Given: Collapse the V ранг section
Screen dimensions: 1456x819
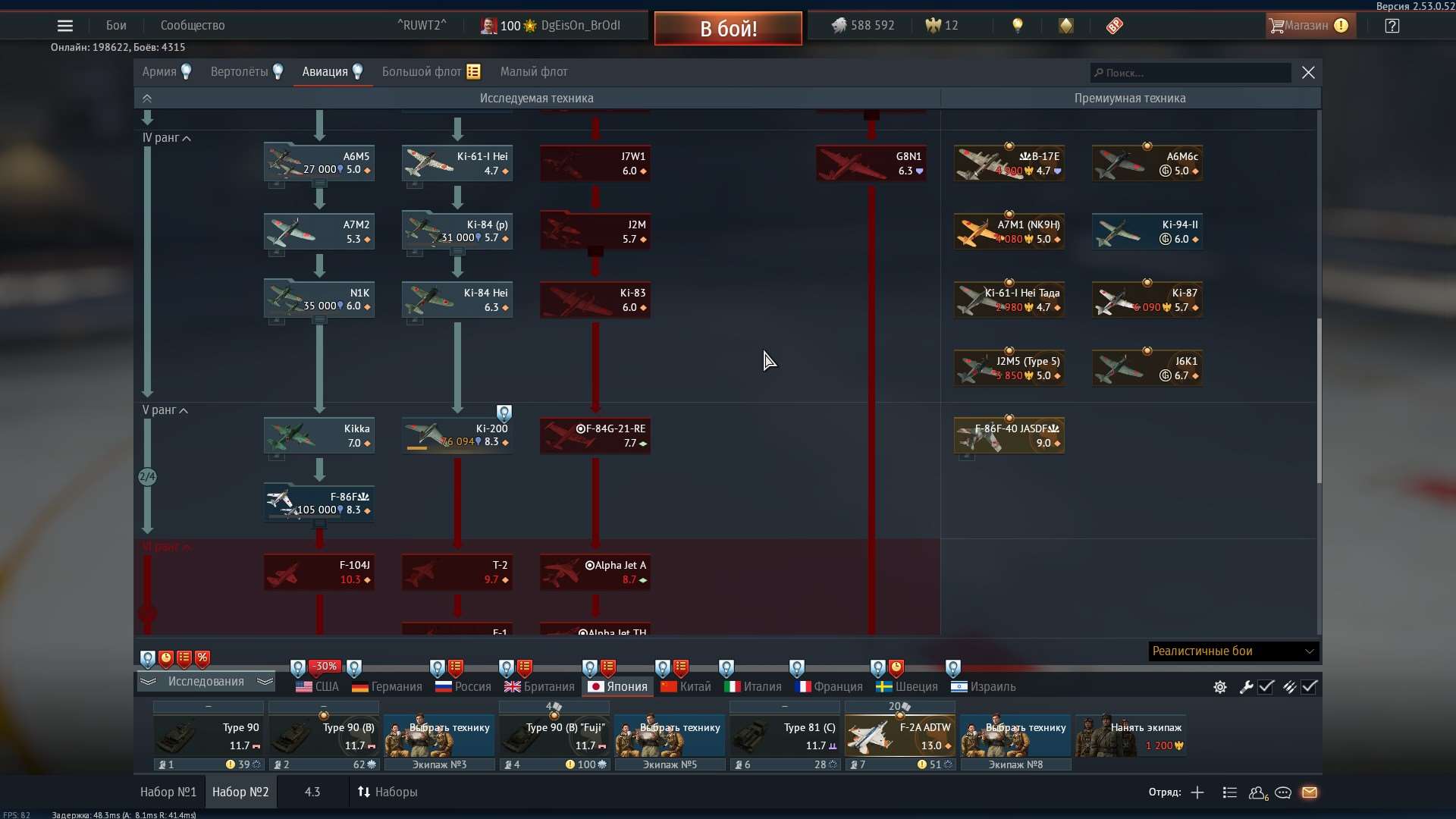Looking at the screenshot, I should [x=164, y=409].
